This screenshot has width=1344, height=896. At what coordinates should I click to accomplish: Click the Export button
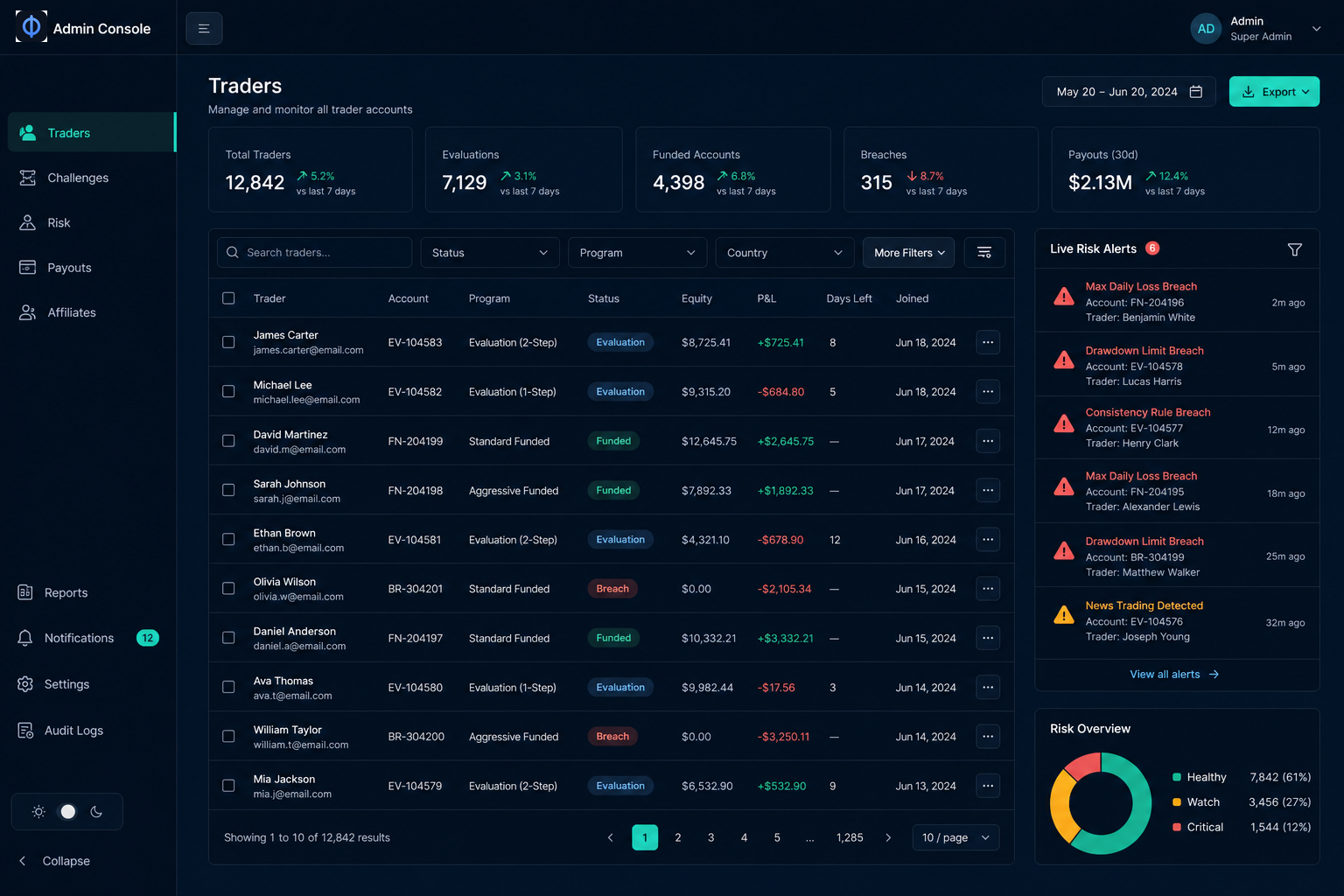1274,92
